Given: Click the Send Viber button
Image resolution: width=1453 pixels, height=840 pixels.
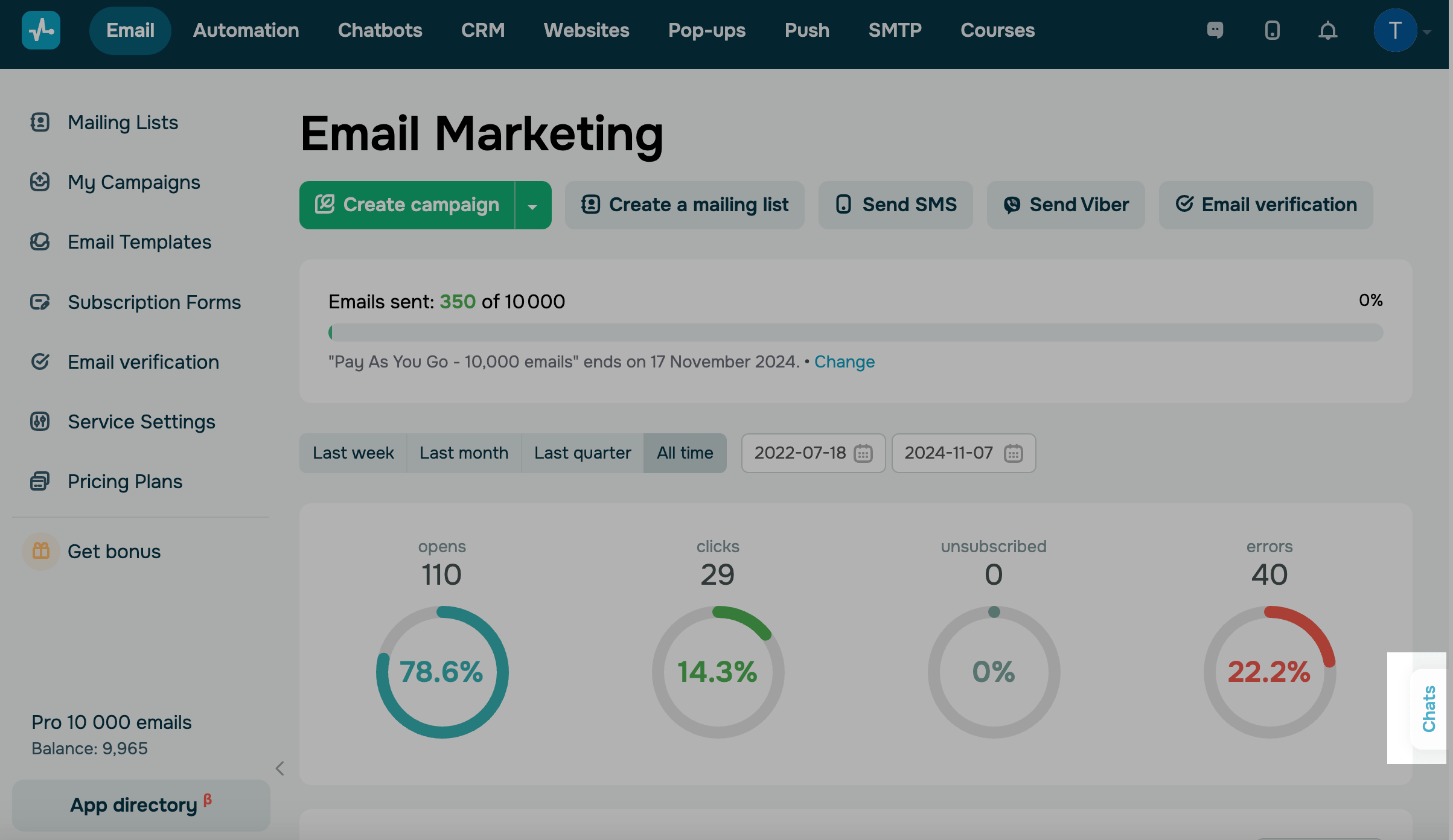Looking at the screenshot, I should pos(1065,205).
